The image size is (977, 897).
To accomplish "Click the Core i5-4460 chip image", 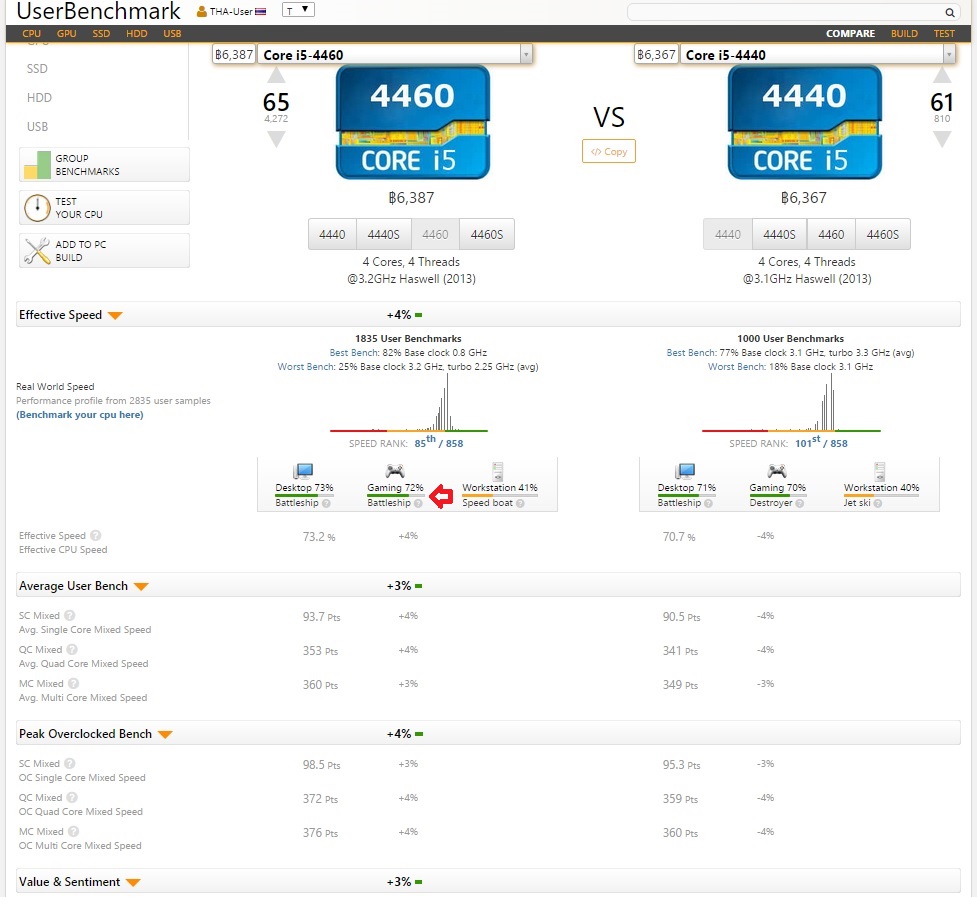I will click(412, 122).
